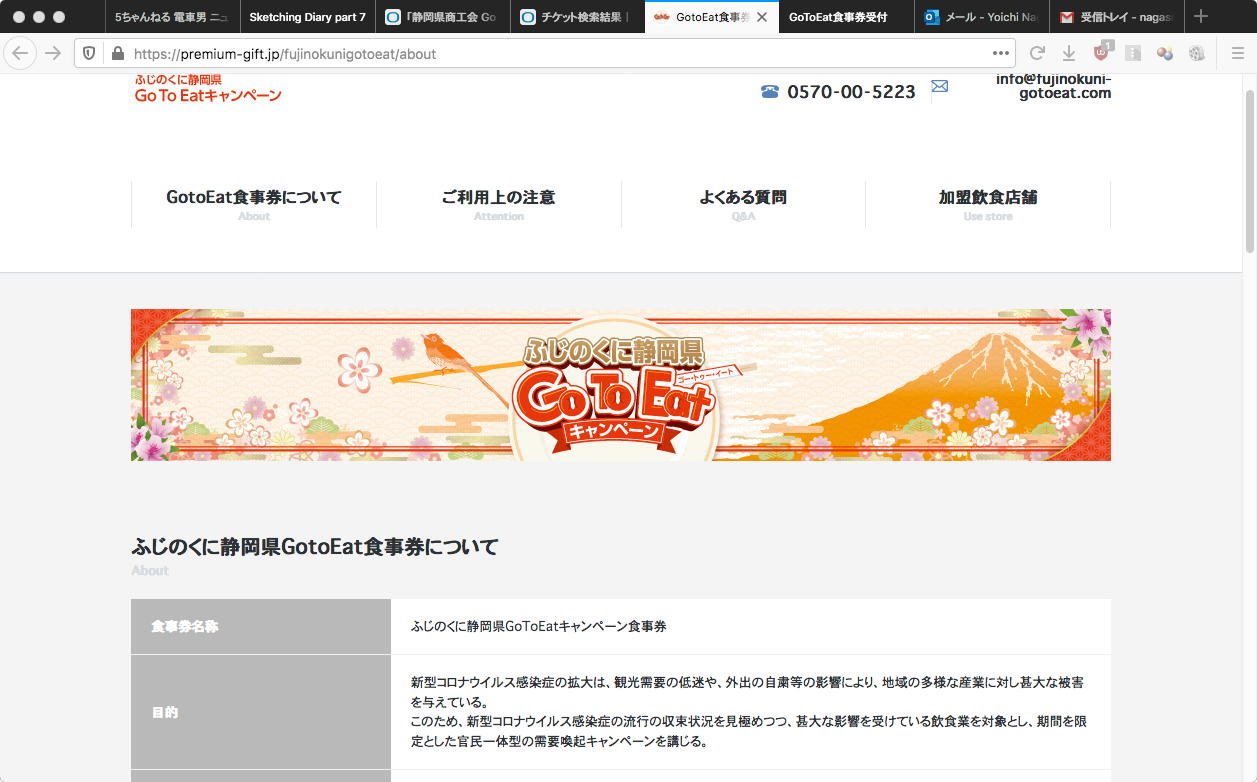
Task: Open a new tab with plus button
Action: pos(1201,16)
